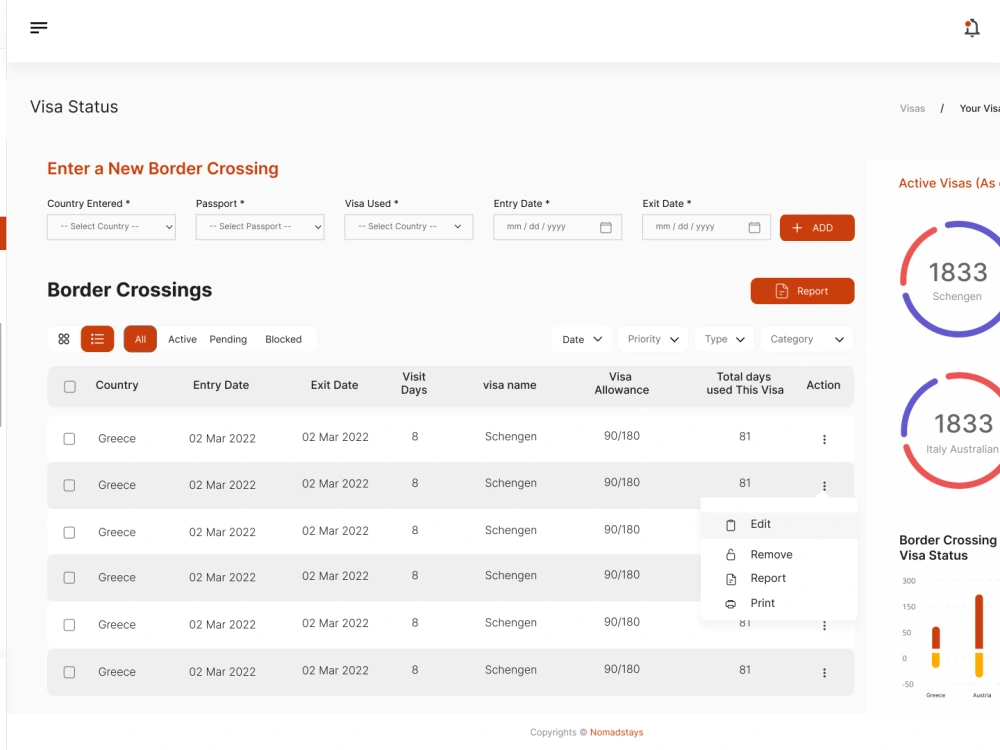The height and width of the screenshot is (750, 1000).
Task: Open the Exit Date calendar picker icon
Action: (x=754, y=227)
